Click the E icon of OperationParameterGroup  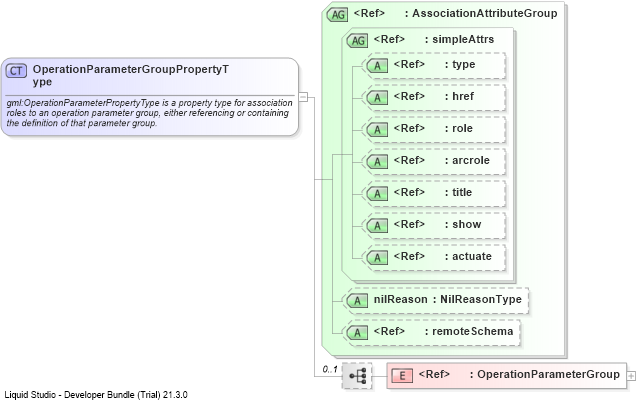[x=402, y=376]
